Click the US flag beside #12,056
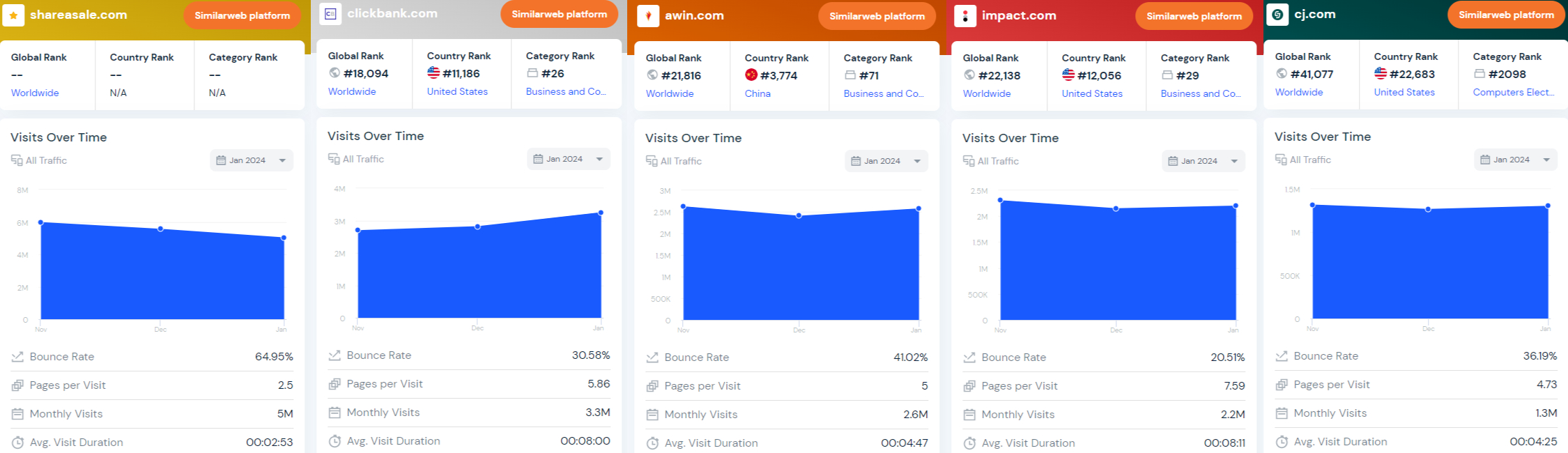The height and width of the screenshot is (453, 1568). [1068, 75]
